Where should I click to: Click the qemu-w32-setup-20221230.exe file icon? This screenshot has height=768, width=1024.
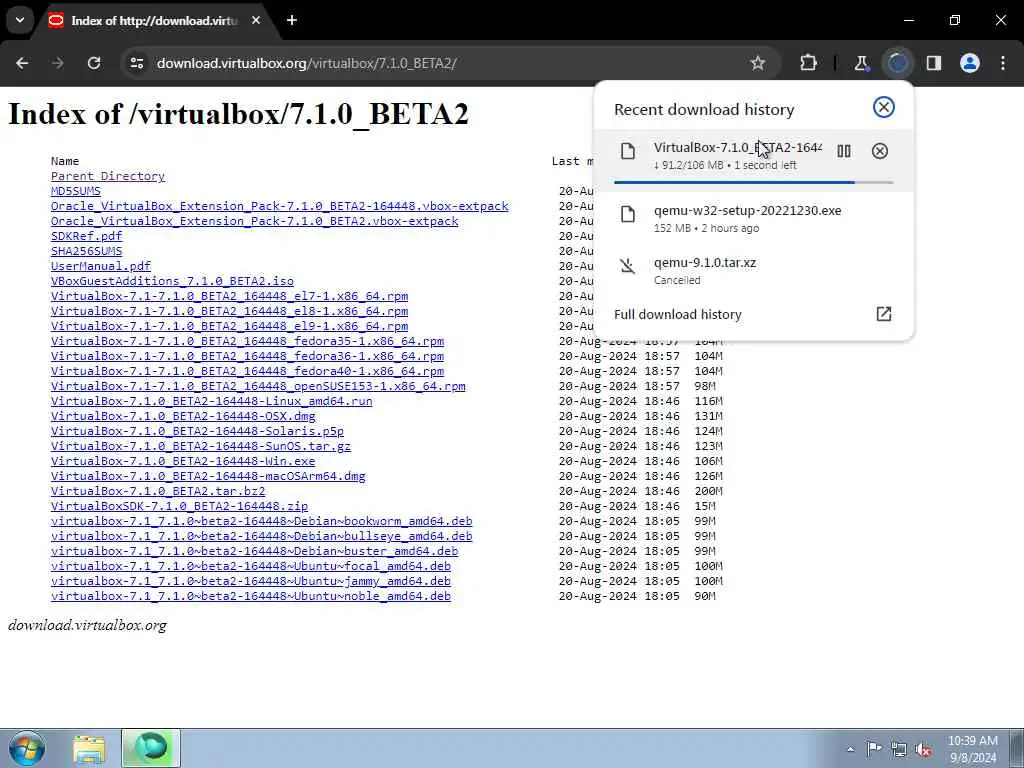[x=628, y=214]
